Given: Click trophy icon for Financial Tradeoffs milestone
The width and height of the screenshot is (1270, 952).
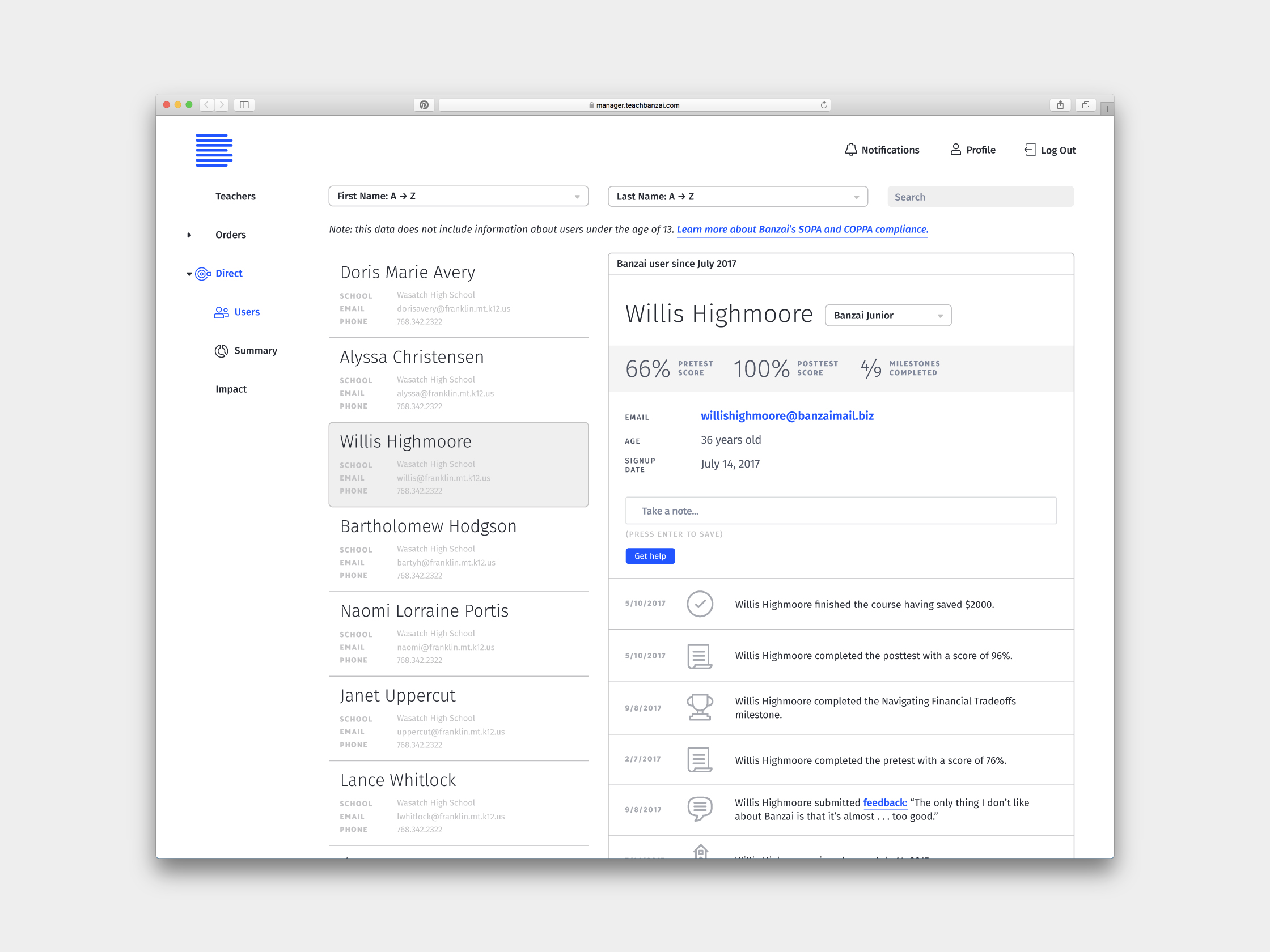Looking at the screenshot, I should point(700,707).
